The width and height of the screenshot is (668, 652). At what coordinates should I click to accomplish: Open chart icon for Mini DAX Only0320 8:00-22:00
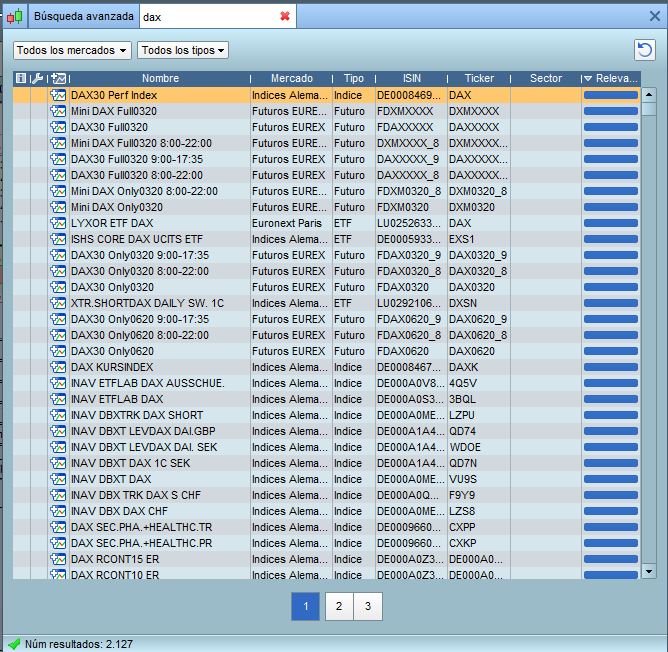[x=58, y=191]
